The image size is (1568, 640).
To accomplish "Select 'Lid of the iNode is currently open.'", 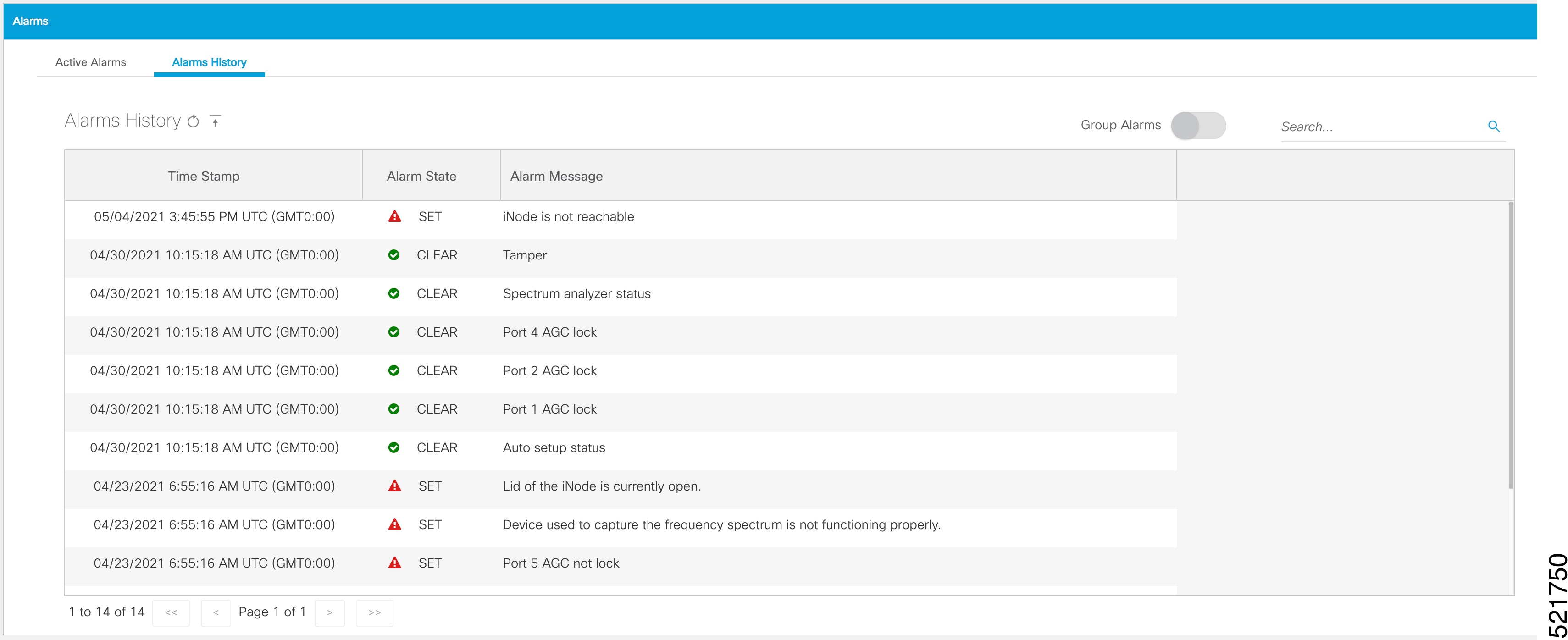I will click(x=602, y=486).
